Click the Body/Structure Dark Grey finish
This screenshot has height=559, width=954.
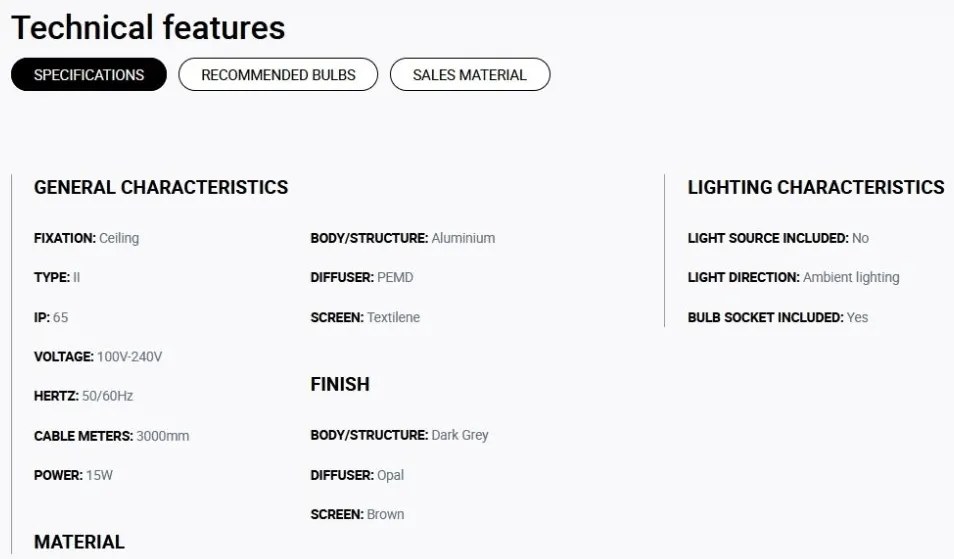(400, 435)
